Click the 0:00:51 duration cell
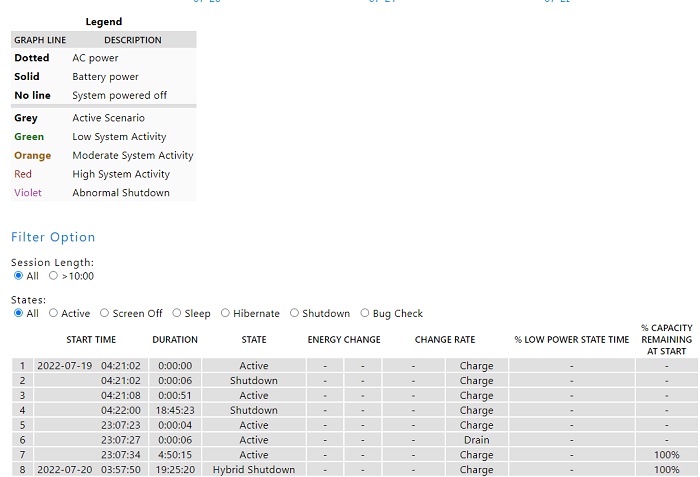 coord(175,395)
